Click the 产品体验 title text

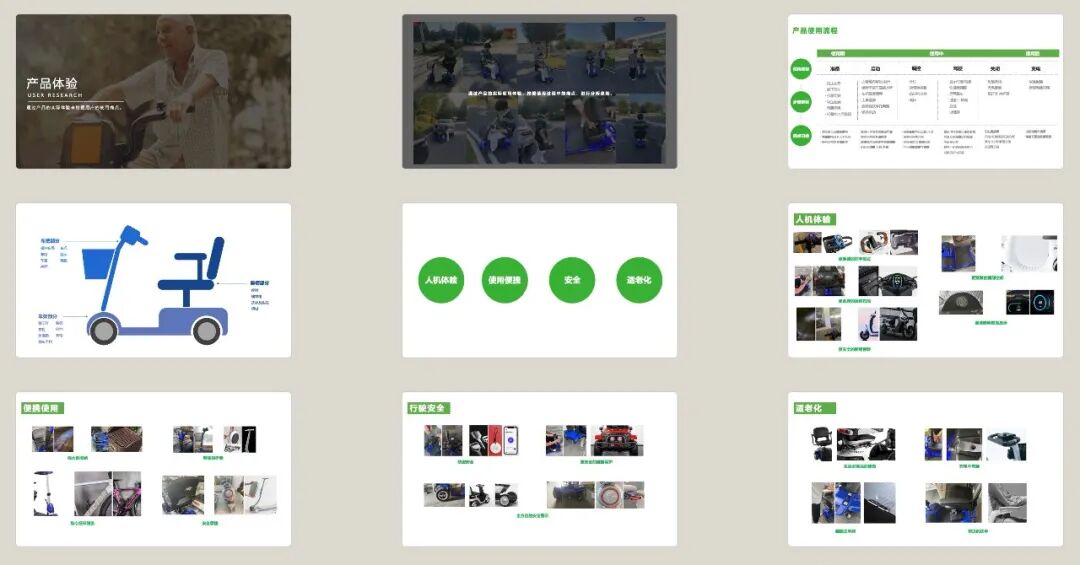click(x=52, y=83)
